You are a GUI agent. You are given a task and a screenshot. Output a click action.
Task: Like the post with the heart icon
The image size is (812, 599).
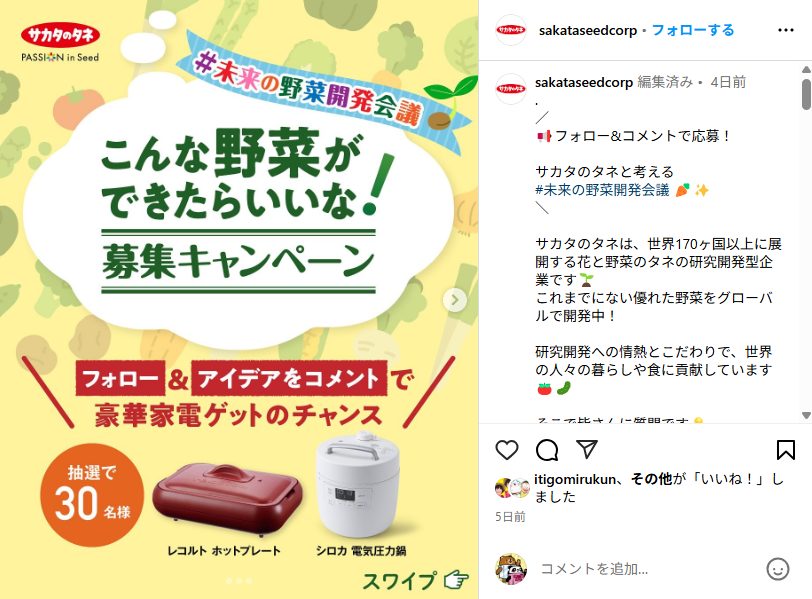(x=506, y=450)
